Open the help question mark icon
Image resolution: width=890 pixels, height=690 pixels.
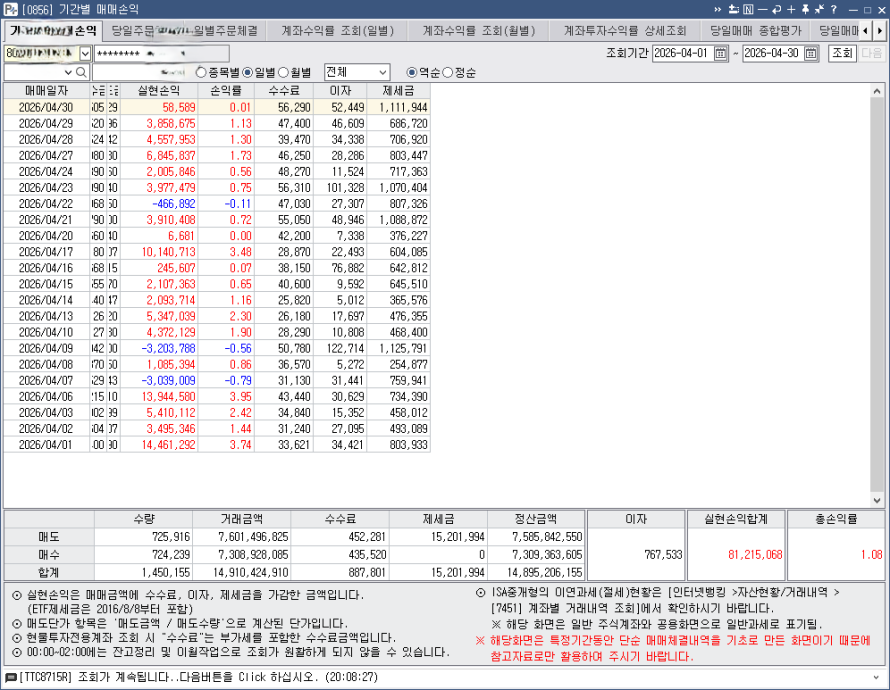click(834, 9)
